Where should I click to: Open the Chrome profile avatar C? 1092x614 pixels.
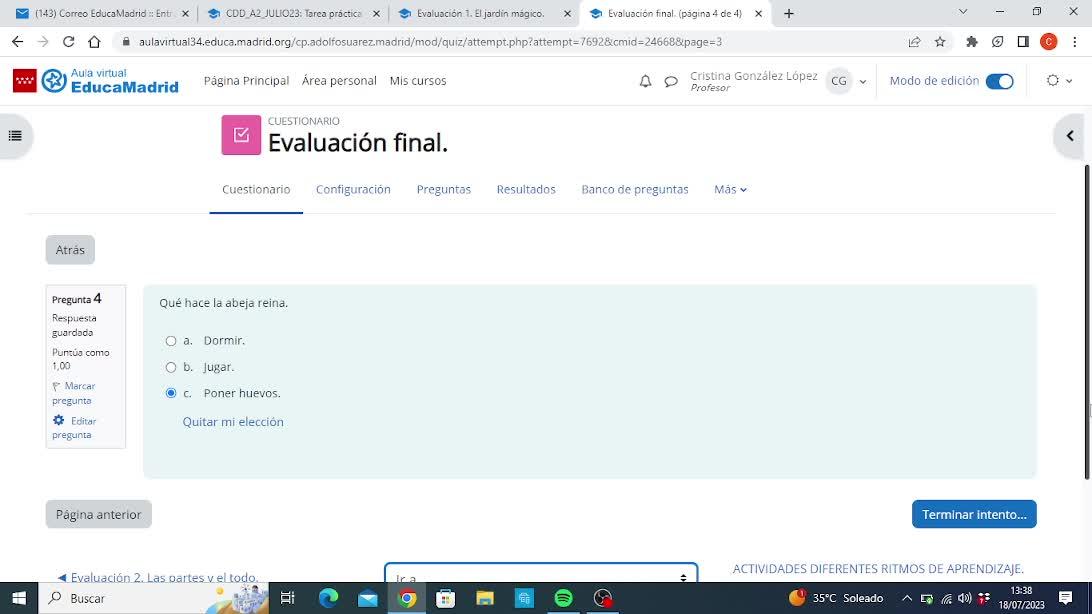(x=1049, y=42)
